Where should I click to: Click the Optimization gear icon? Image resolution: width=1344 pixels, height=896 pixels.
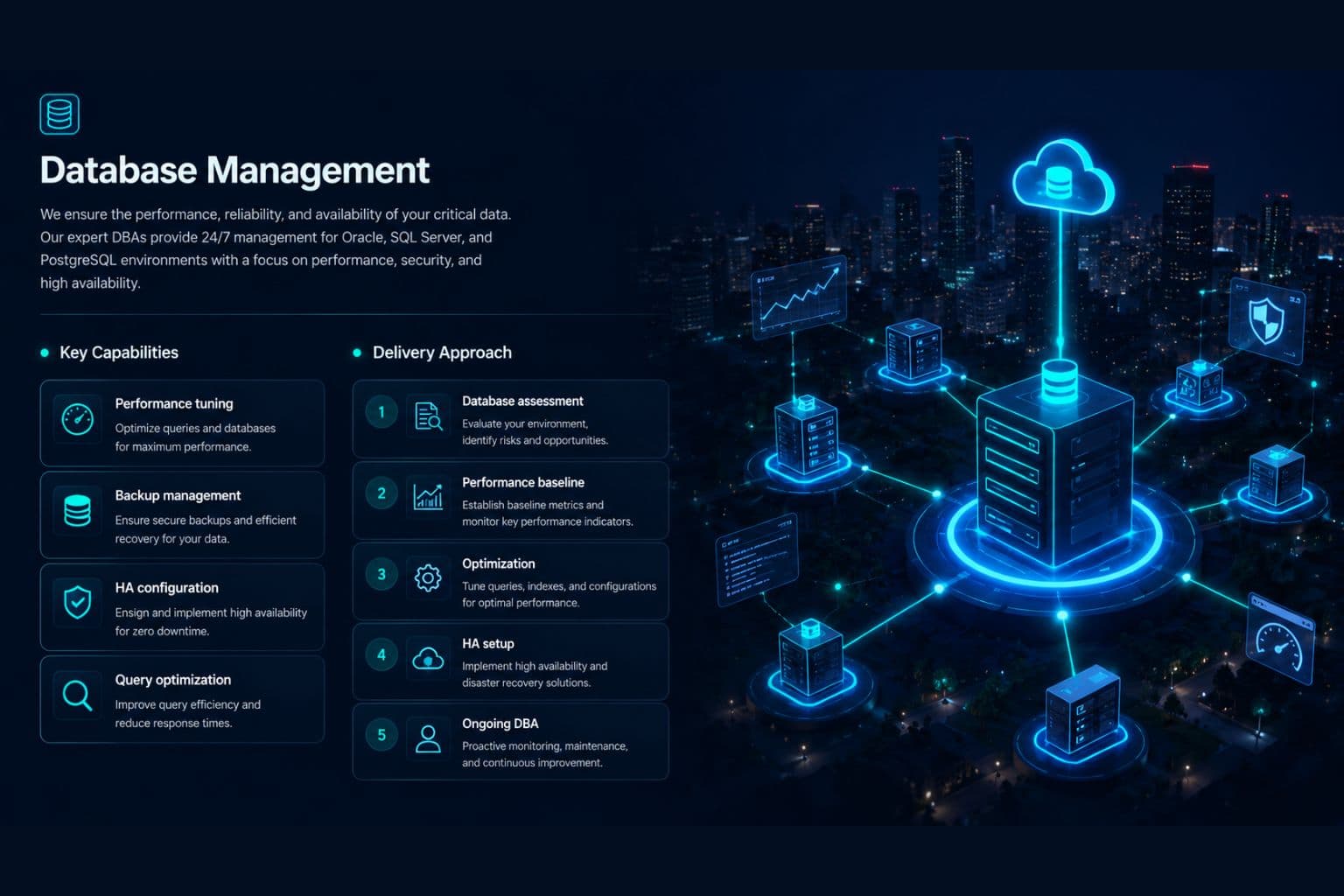(428, 577)
